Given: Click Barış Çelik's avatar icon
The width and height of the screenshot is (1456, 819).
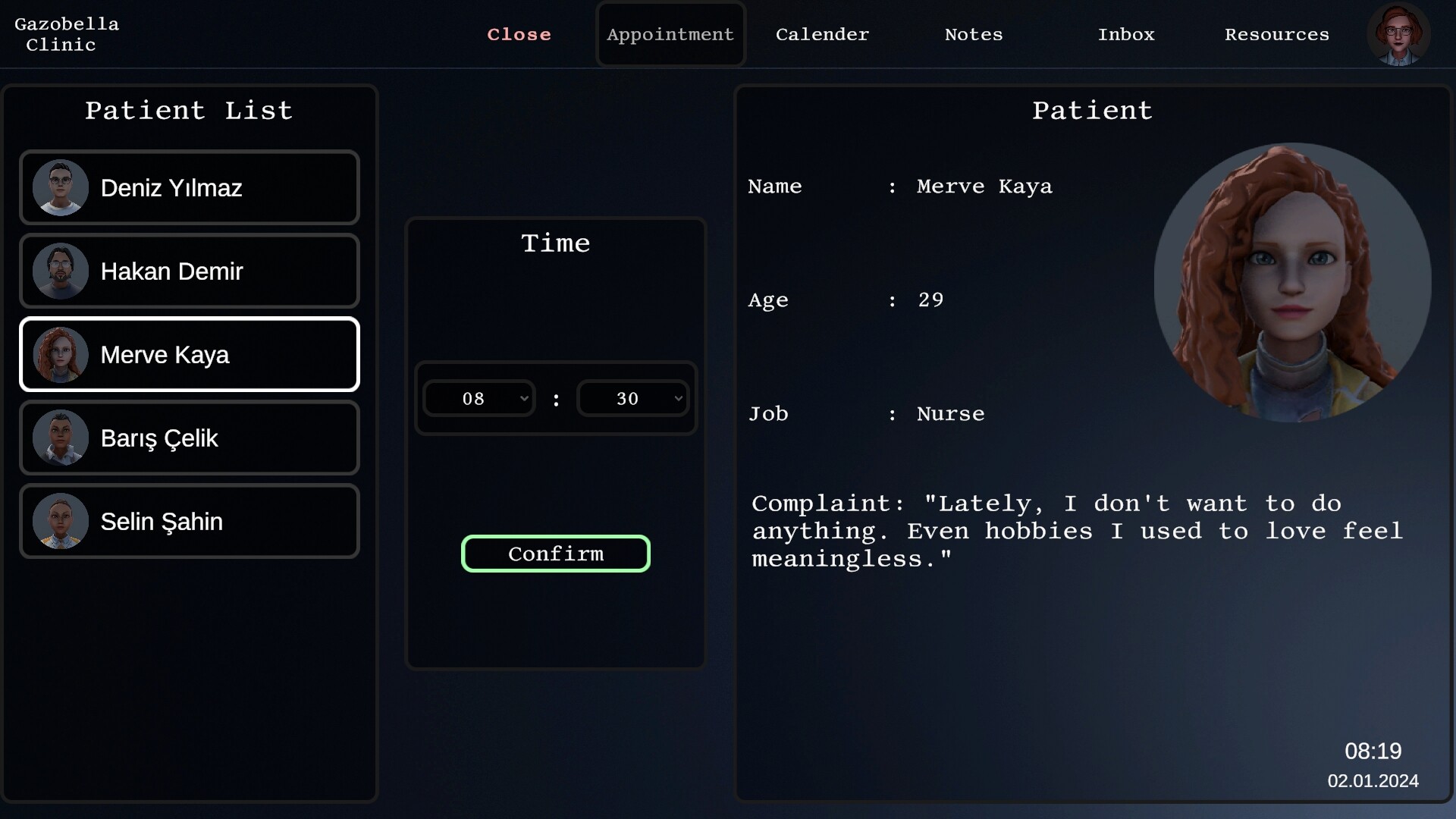Looking at the screenshot, I should pos(61,438).
